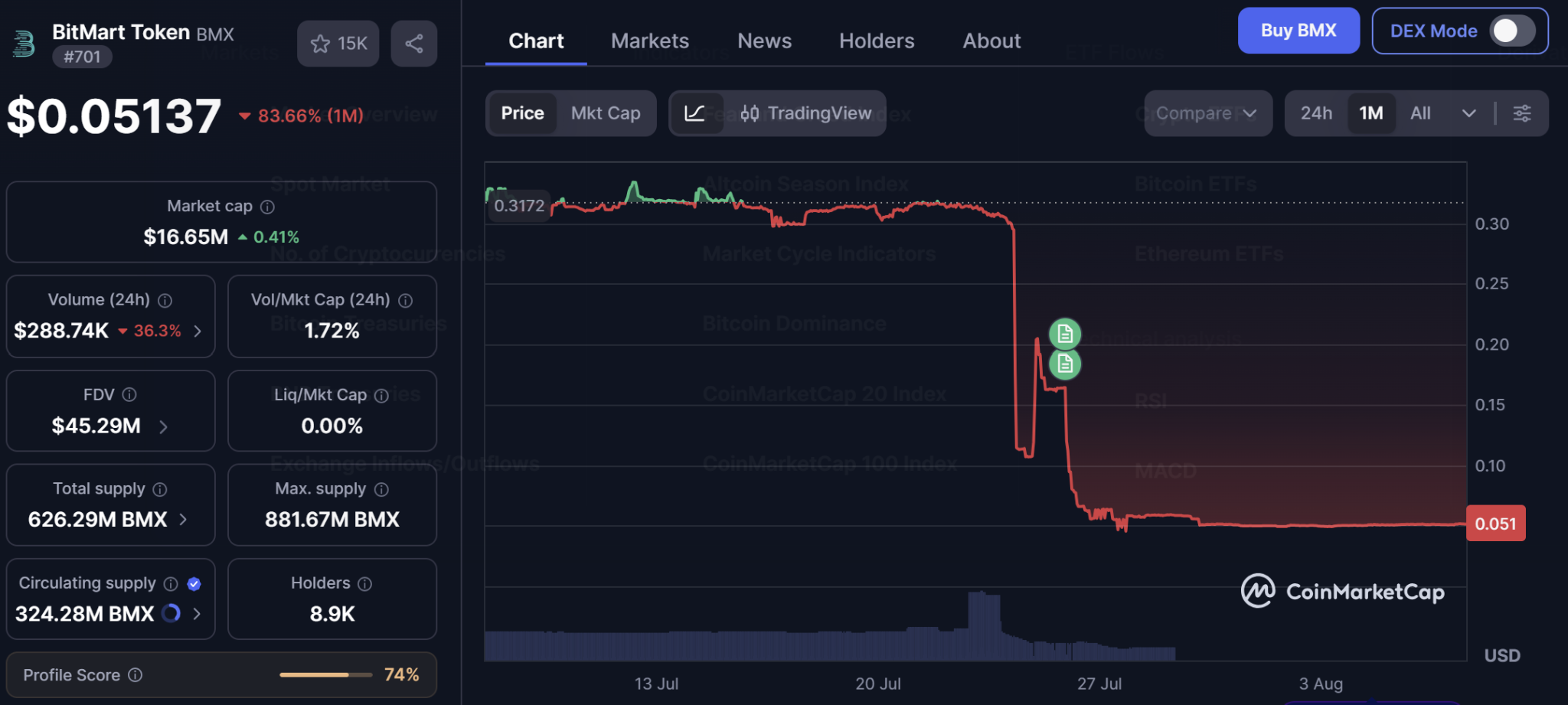The image size is (1568, 705).
Task: Switch to the Chart tab
Action: (536, 41)
